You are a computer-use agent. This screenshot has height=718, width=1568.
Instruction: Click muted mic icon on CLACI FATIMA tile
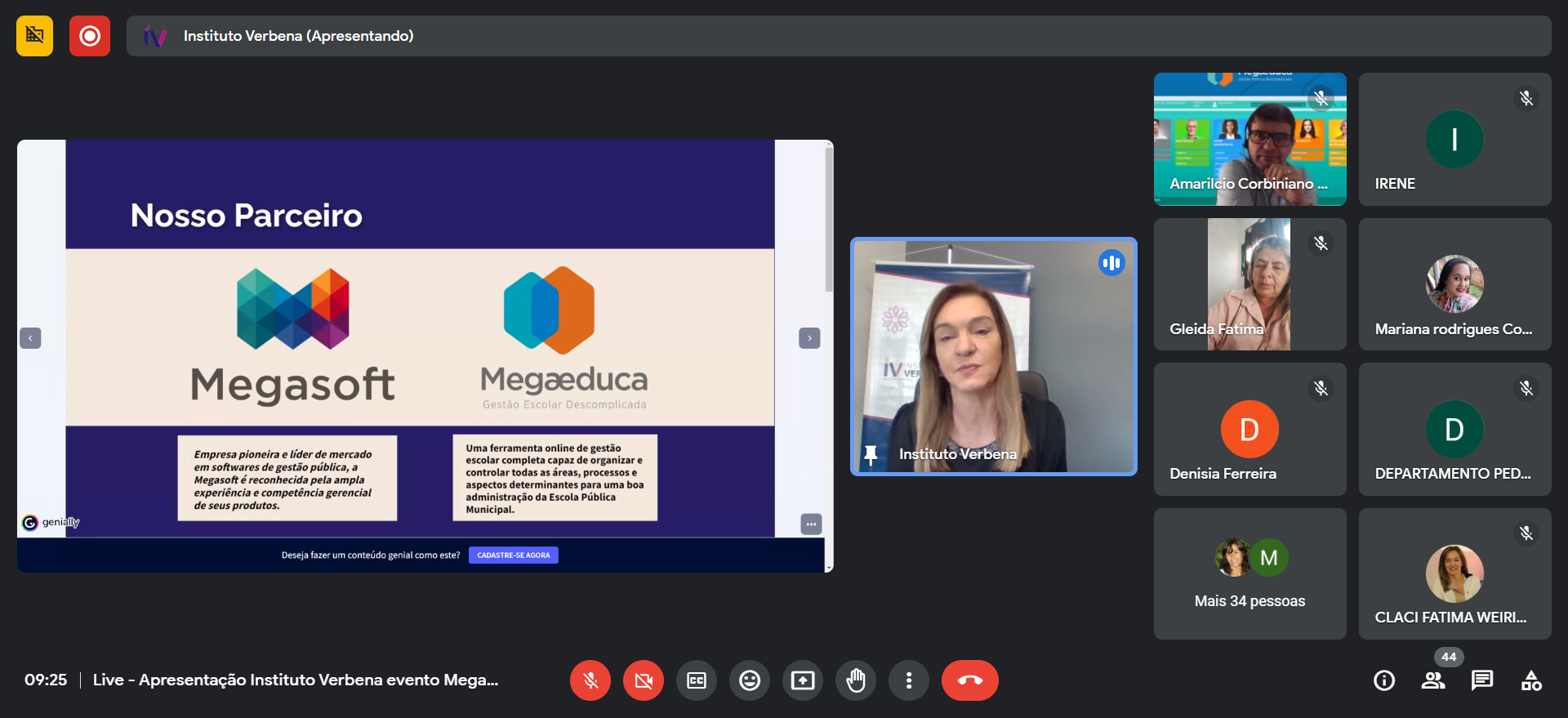pyautogui.click(x=1526, y=533)
